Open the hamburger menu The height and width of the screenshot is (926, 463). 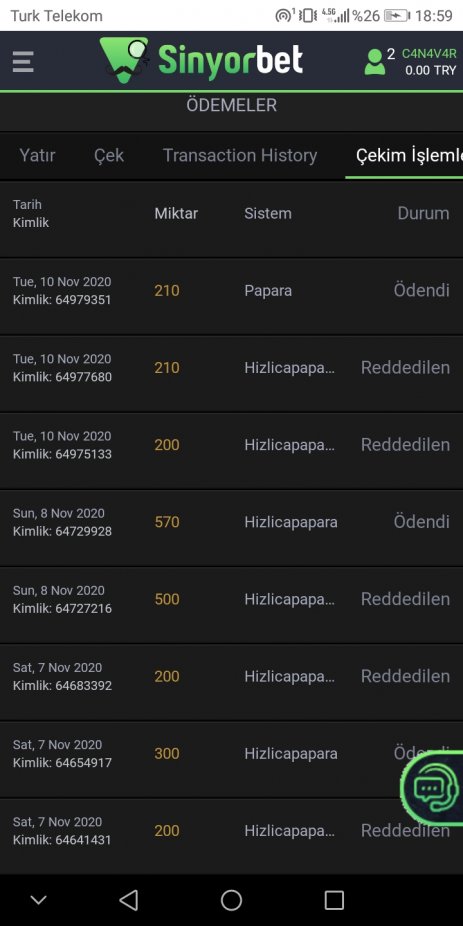click(23, 61)
